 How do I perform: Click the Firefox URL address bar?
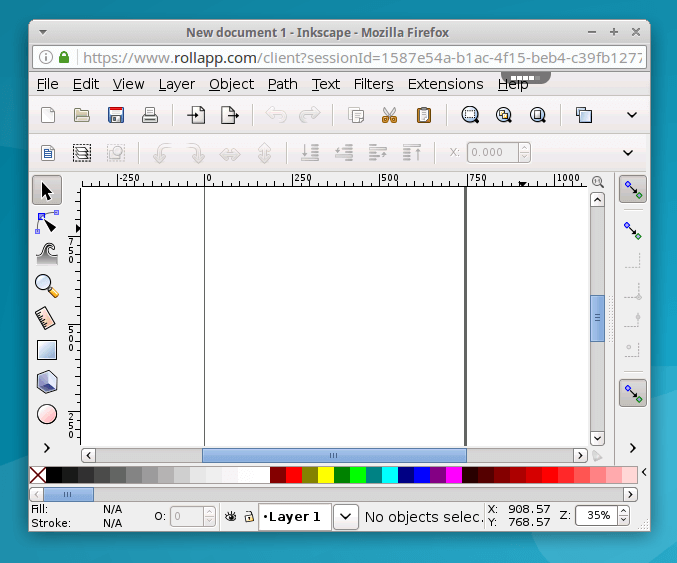pyautogui.click(x=360, y=58)
